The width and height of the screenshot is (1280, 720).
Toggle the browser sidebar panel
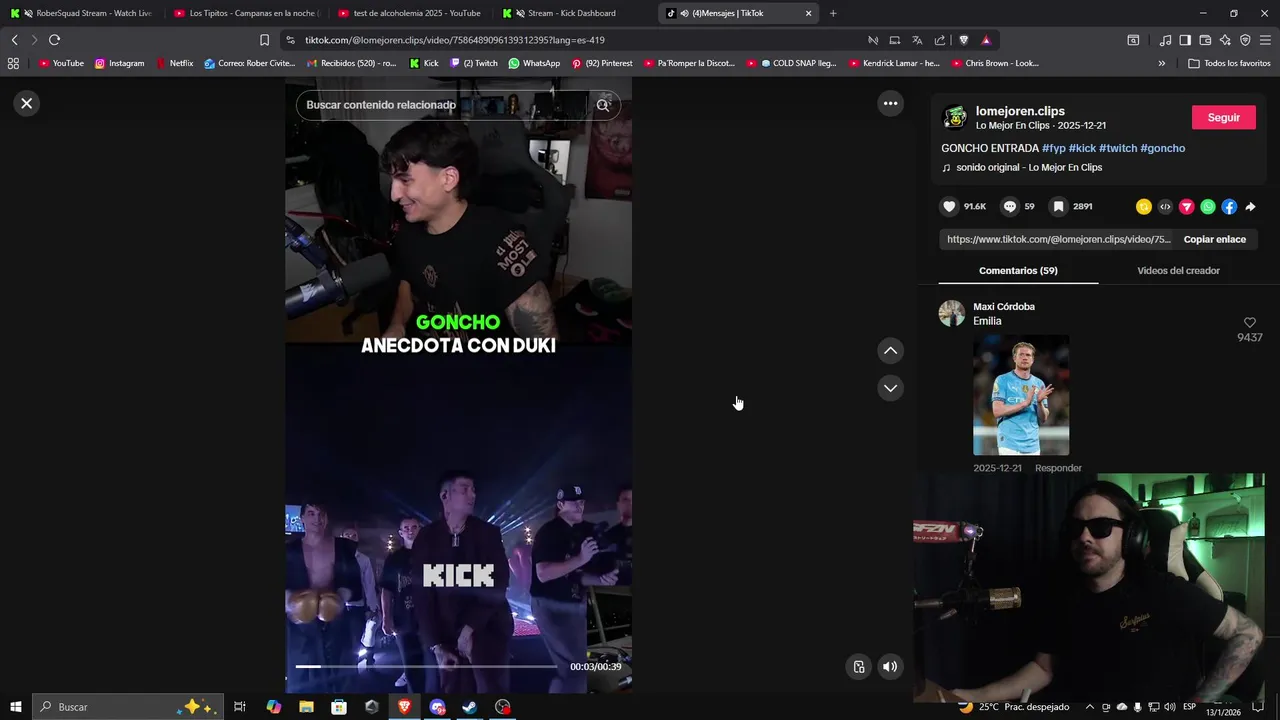click(1185, 40)
